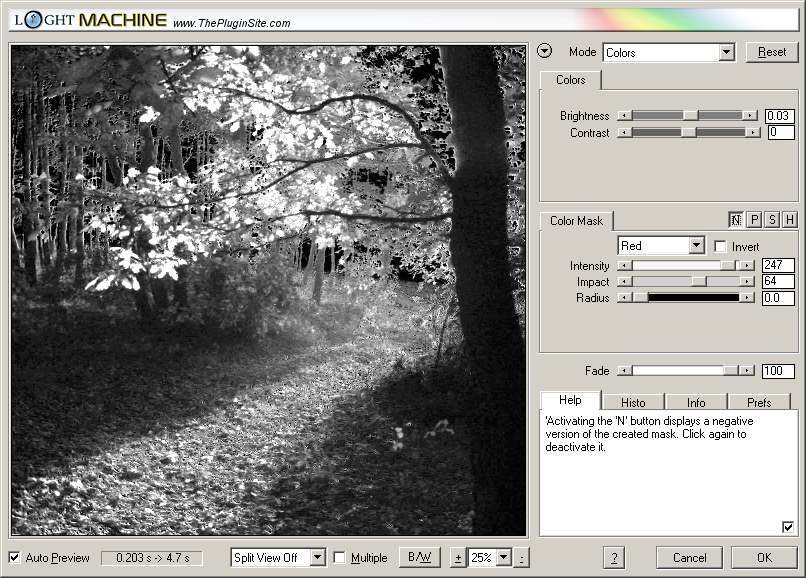Click the Fade slider thumb
This screenshot has height=578, width=806.
[730, 371]
